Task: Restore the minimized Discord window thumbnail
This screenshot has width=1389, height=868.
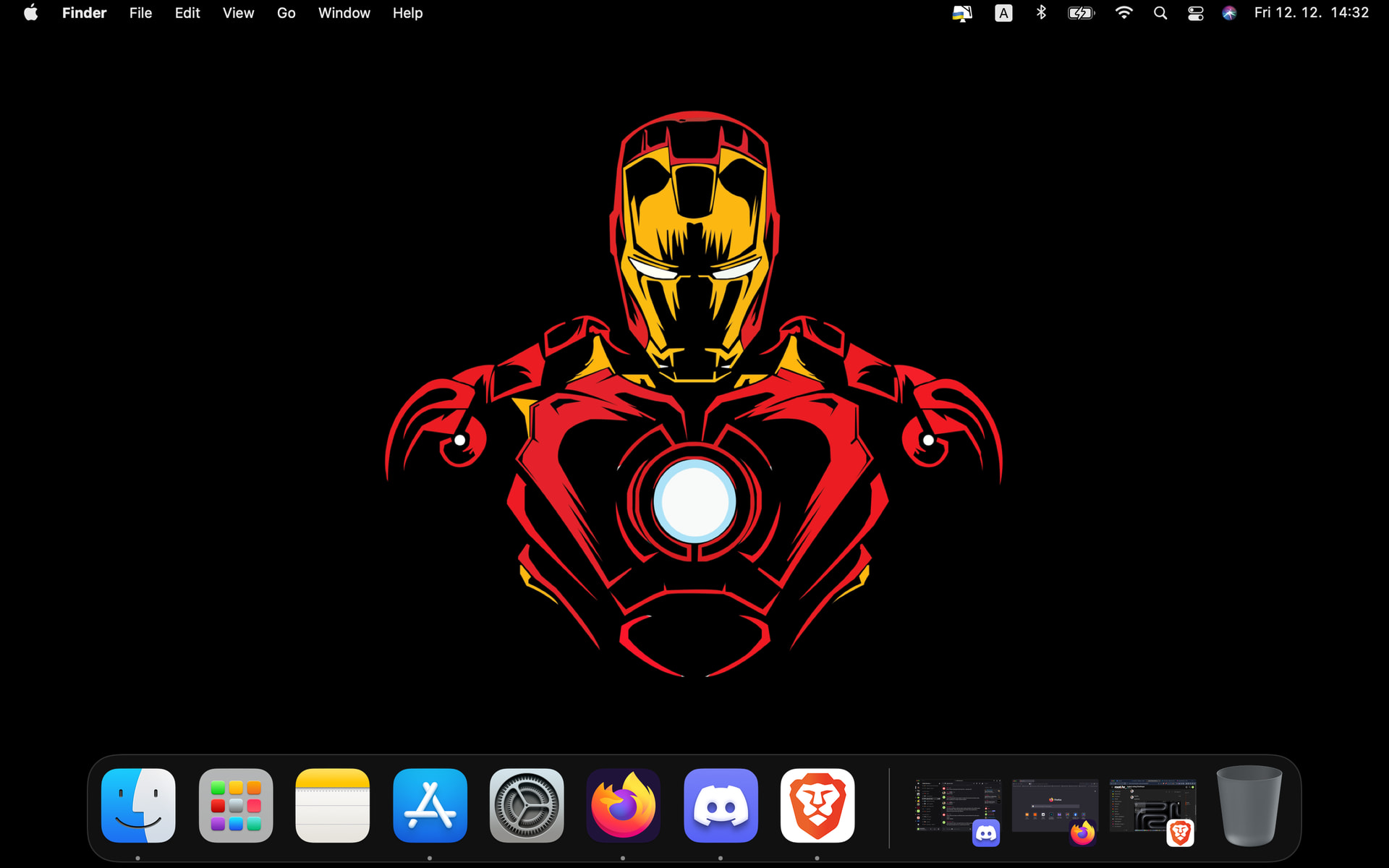Action: click(956, 807)
